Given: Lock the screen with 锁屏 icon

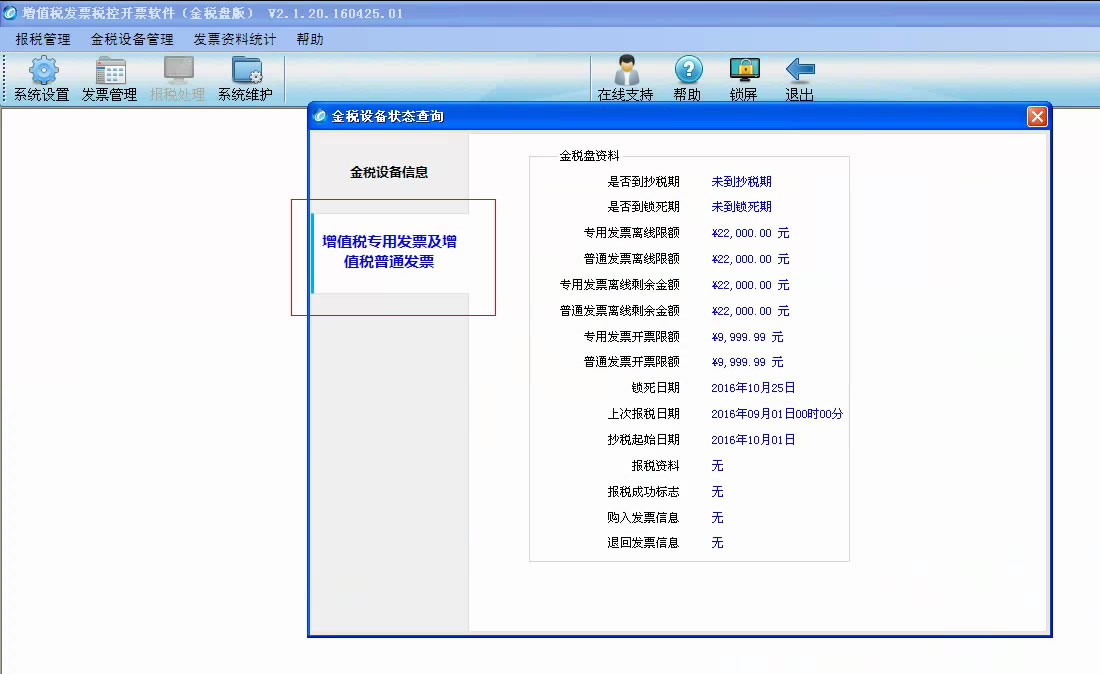Looking at the screenshot, I should tap(743, 79).
